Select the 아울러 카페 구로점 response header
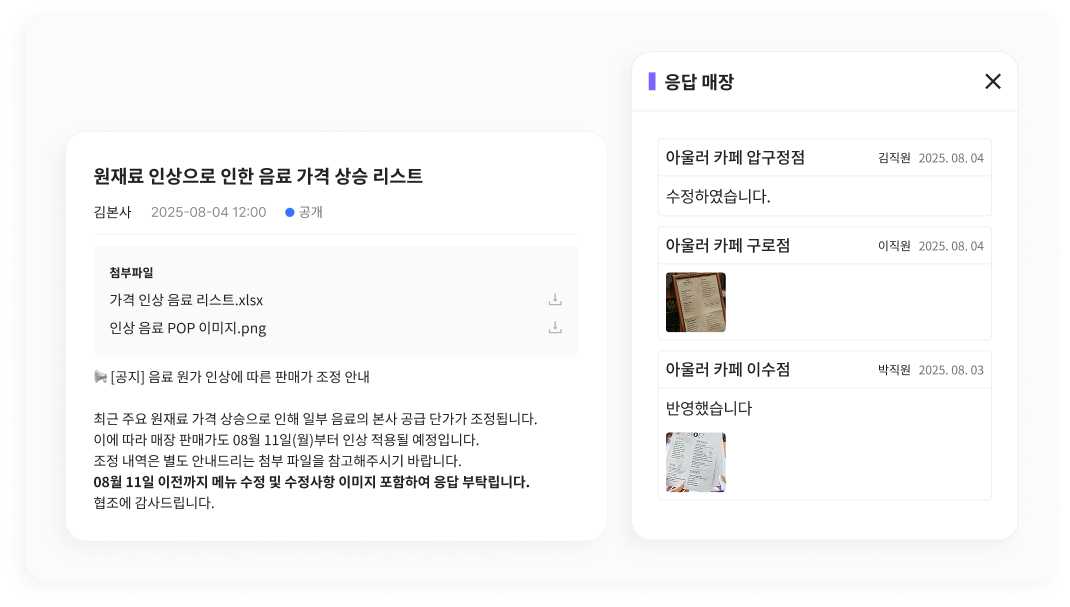Image resolution: width=1070 pixels, height=607 pixels. (x=824, y=246)
